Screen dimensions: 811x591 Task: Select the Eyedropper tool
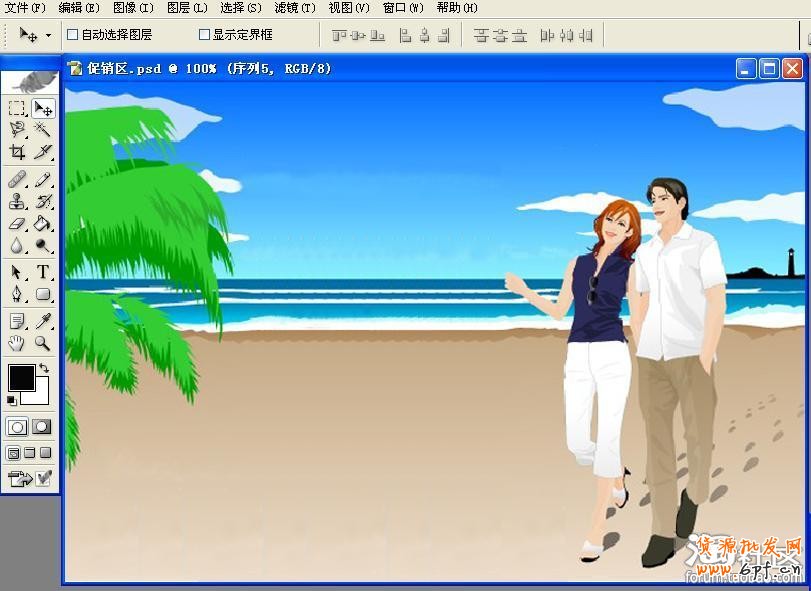[x=43, y=321]
